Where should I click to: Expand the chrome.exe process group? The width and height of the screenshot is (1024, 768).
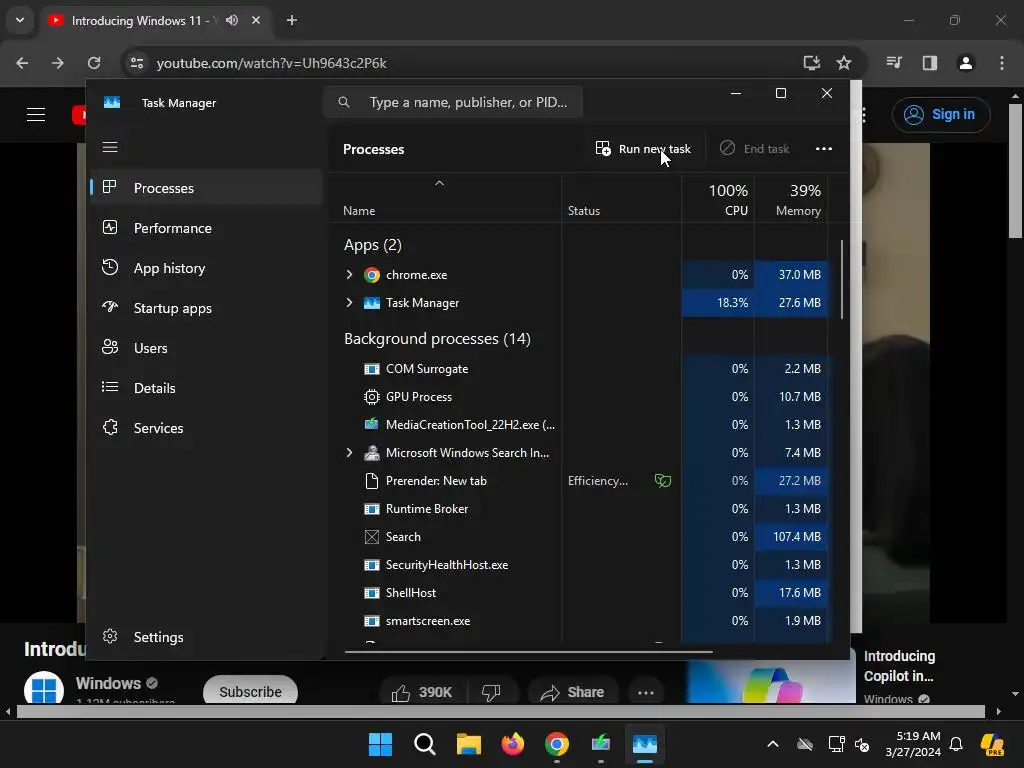tap(349, 274)
